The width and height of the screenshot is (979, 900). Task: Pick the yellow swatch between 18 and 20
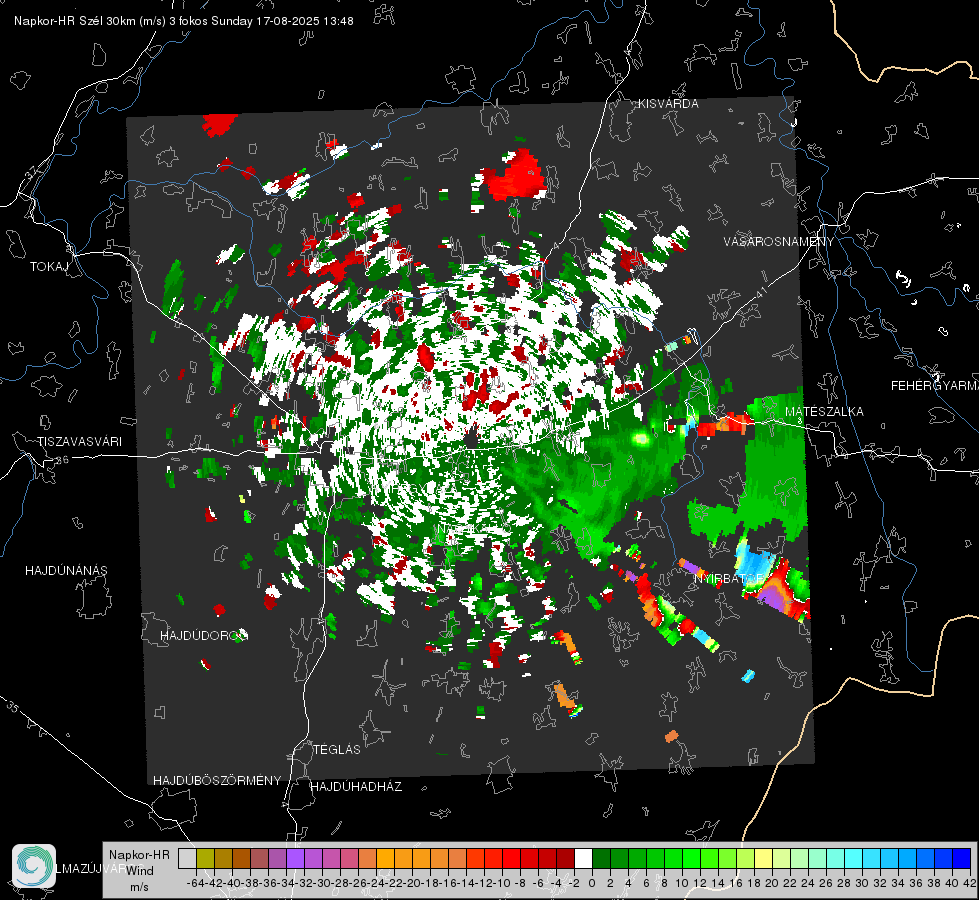[x=764, y=858]
